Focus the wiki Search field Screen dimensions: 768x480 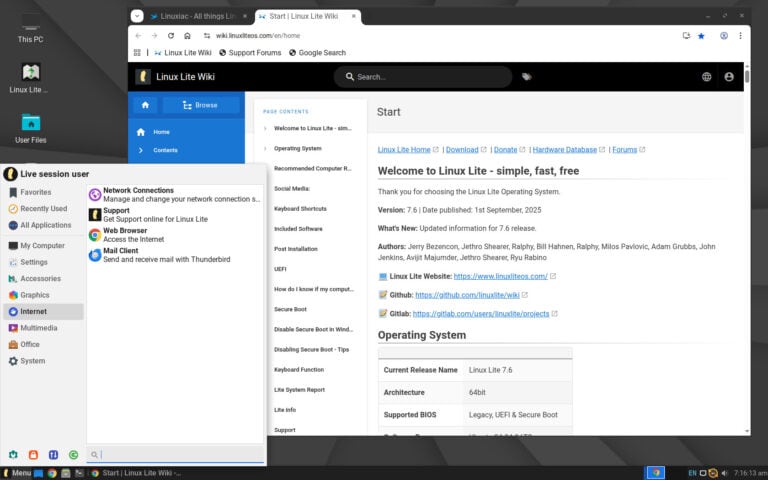[425, 77]
